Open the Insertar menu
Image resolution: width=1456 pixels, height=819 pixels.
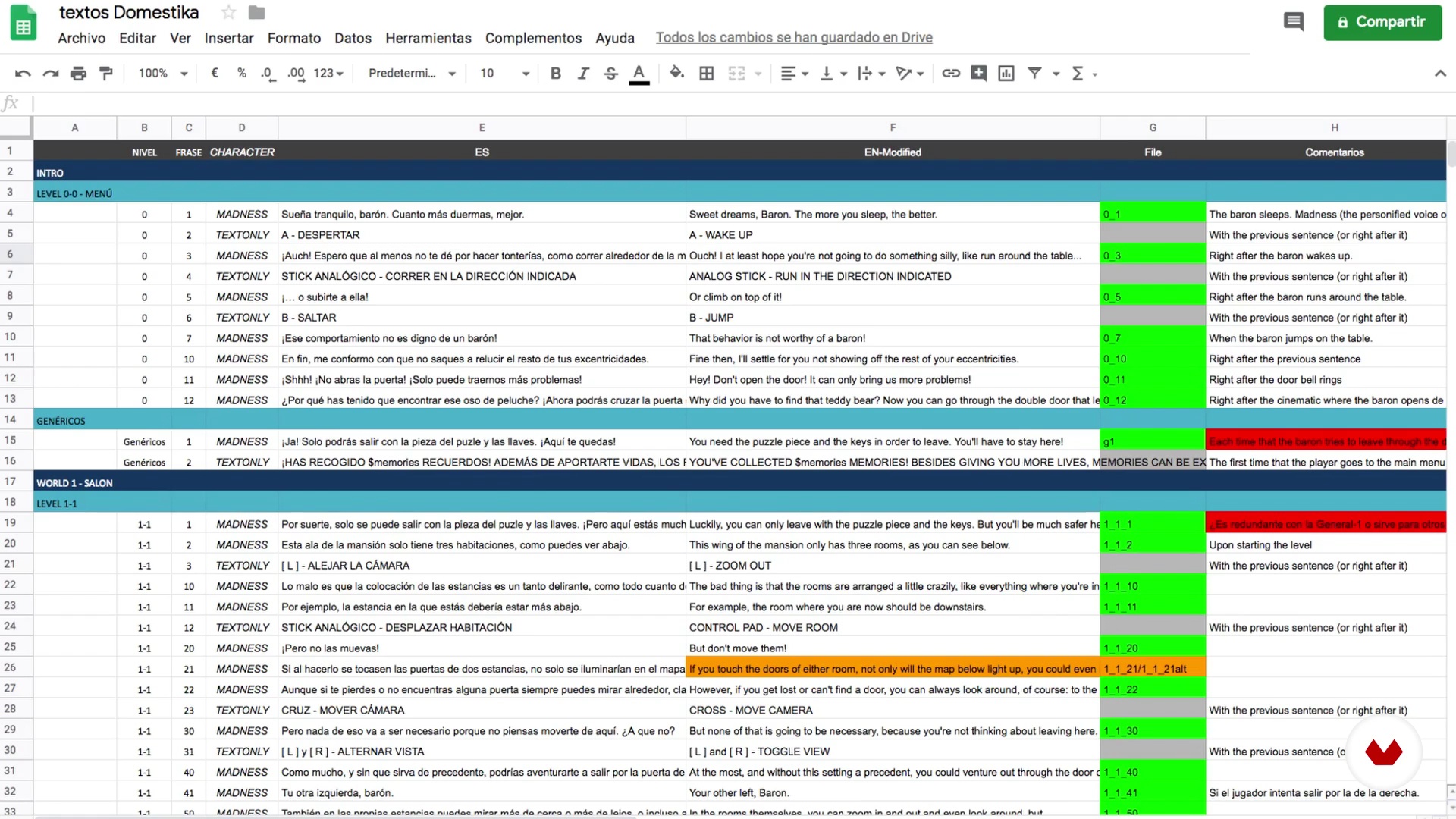(229, 38)
